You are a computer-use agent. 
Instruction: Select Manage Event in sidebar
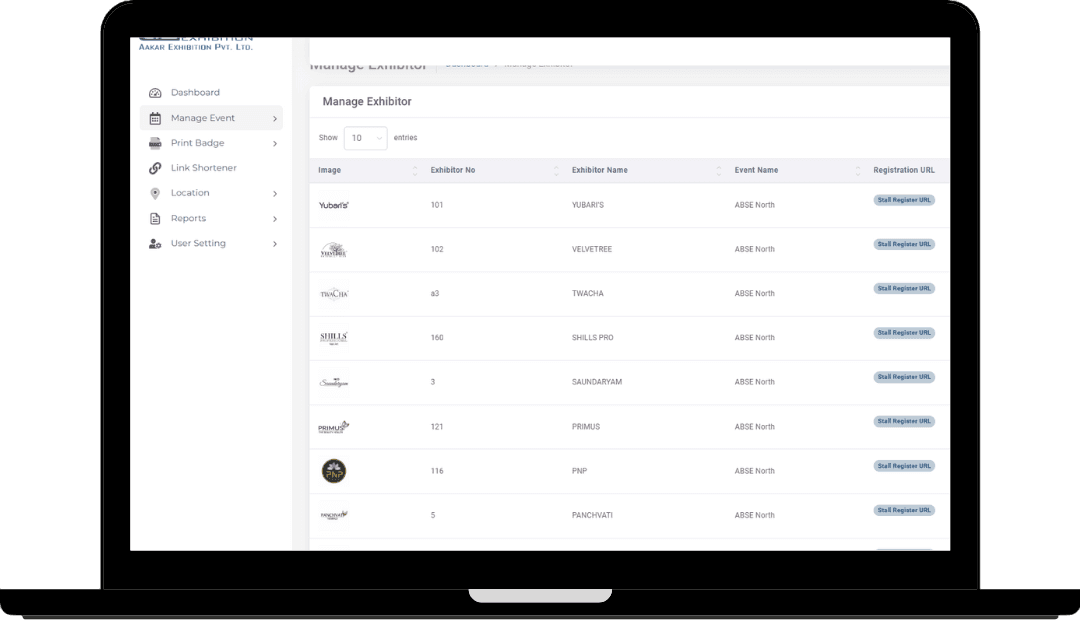pos(211,118)
